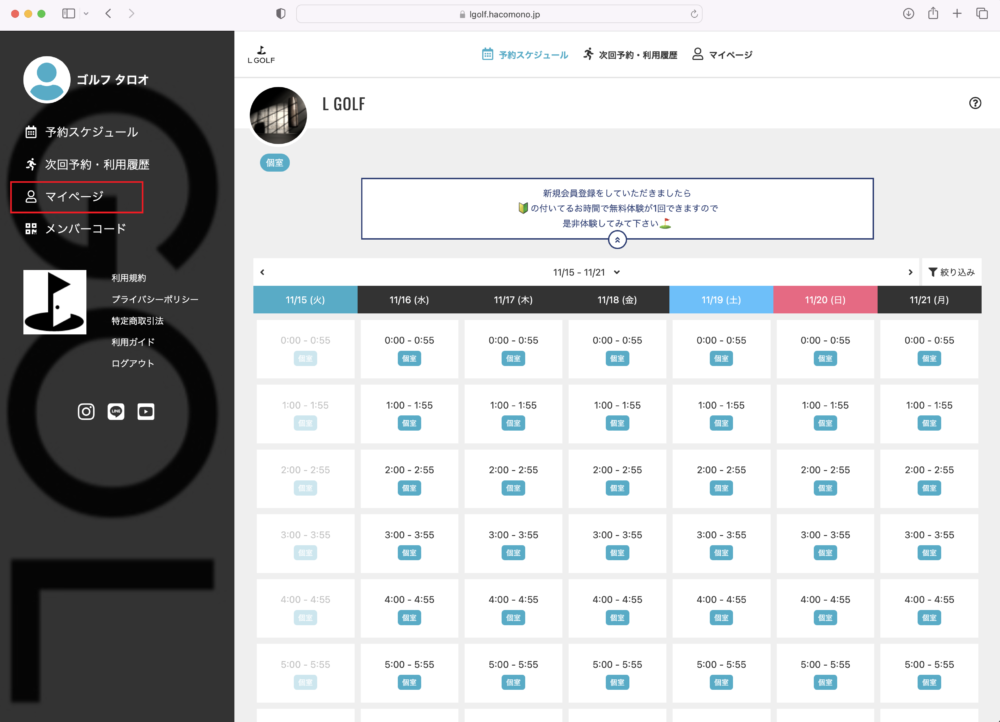Open the help question mark icon
1000x722 pixels.
tap(975, 103)
